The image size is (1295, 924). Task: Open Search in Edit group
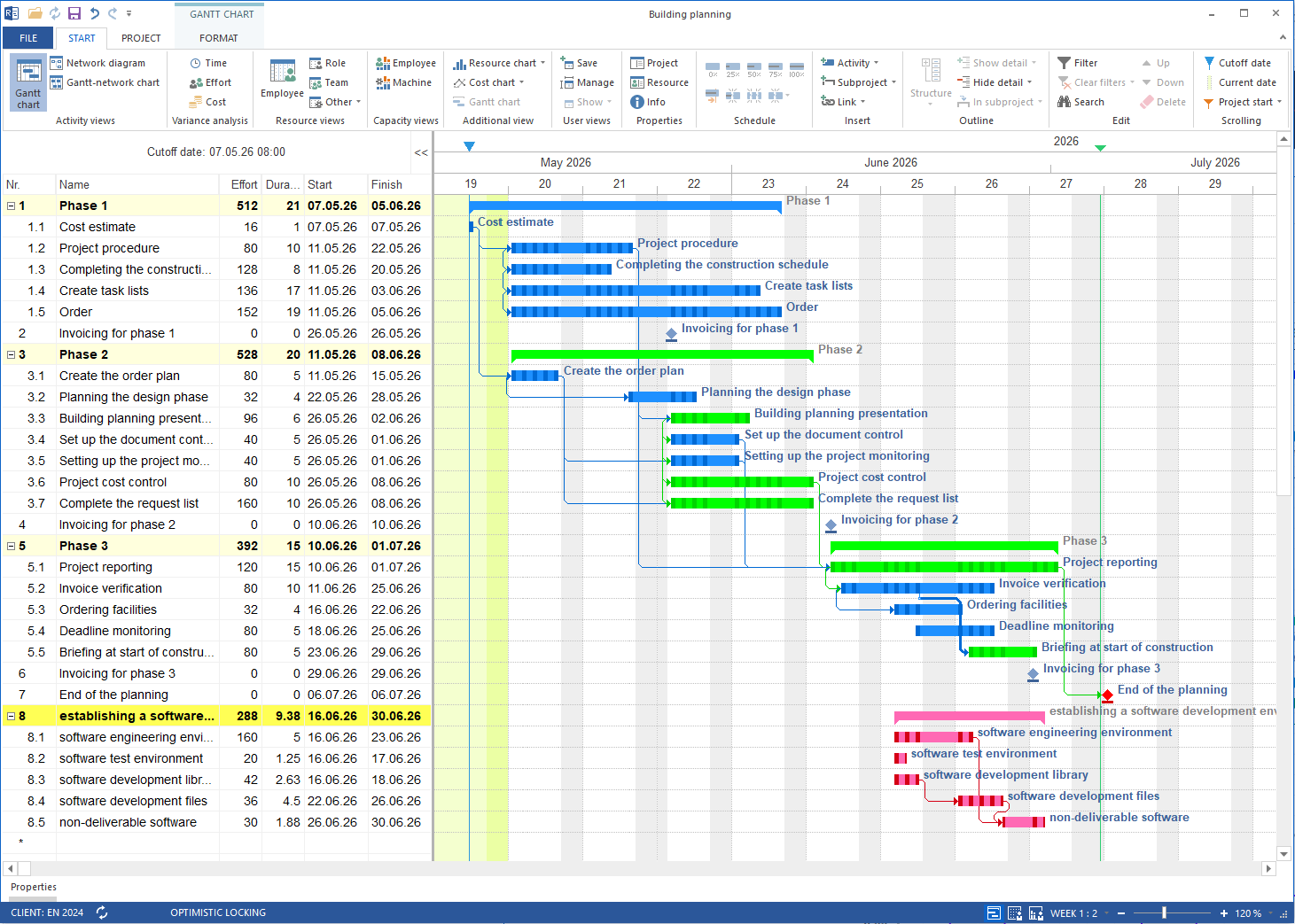1080,102
